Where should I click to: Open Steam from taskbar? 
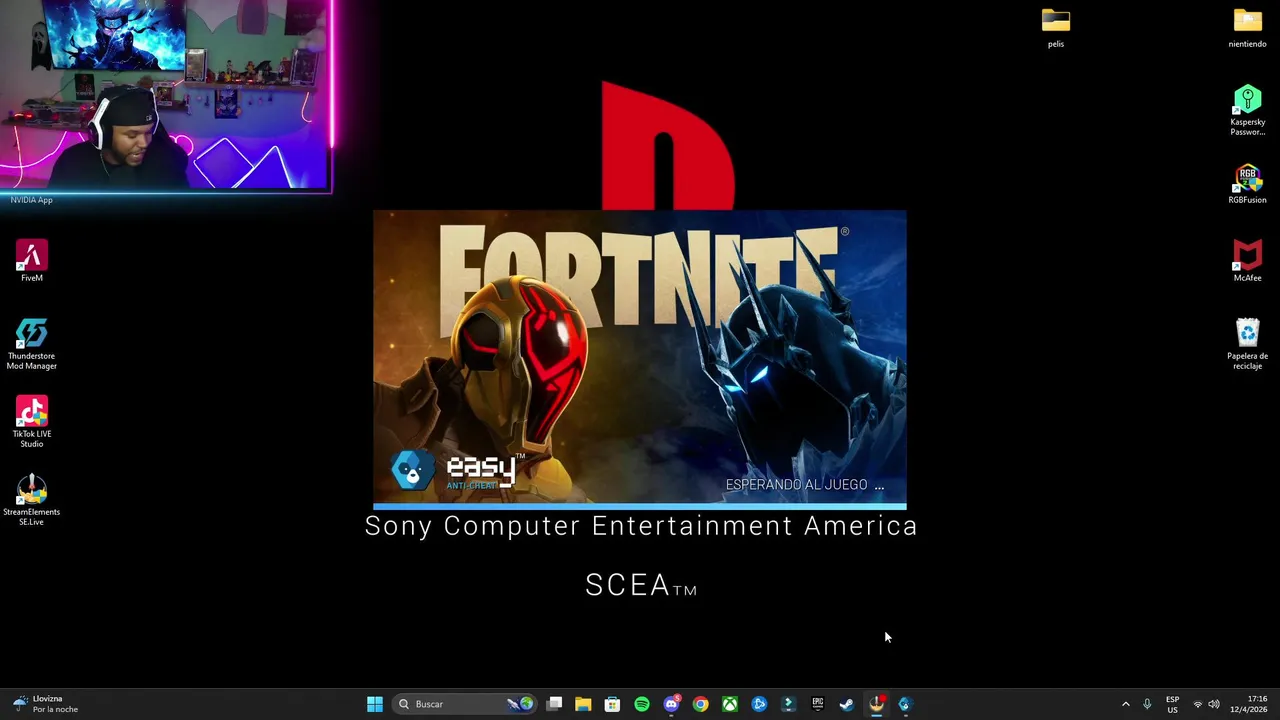tap(847, 704)
